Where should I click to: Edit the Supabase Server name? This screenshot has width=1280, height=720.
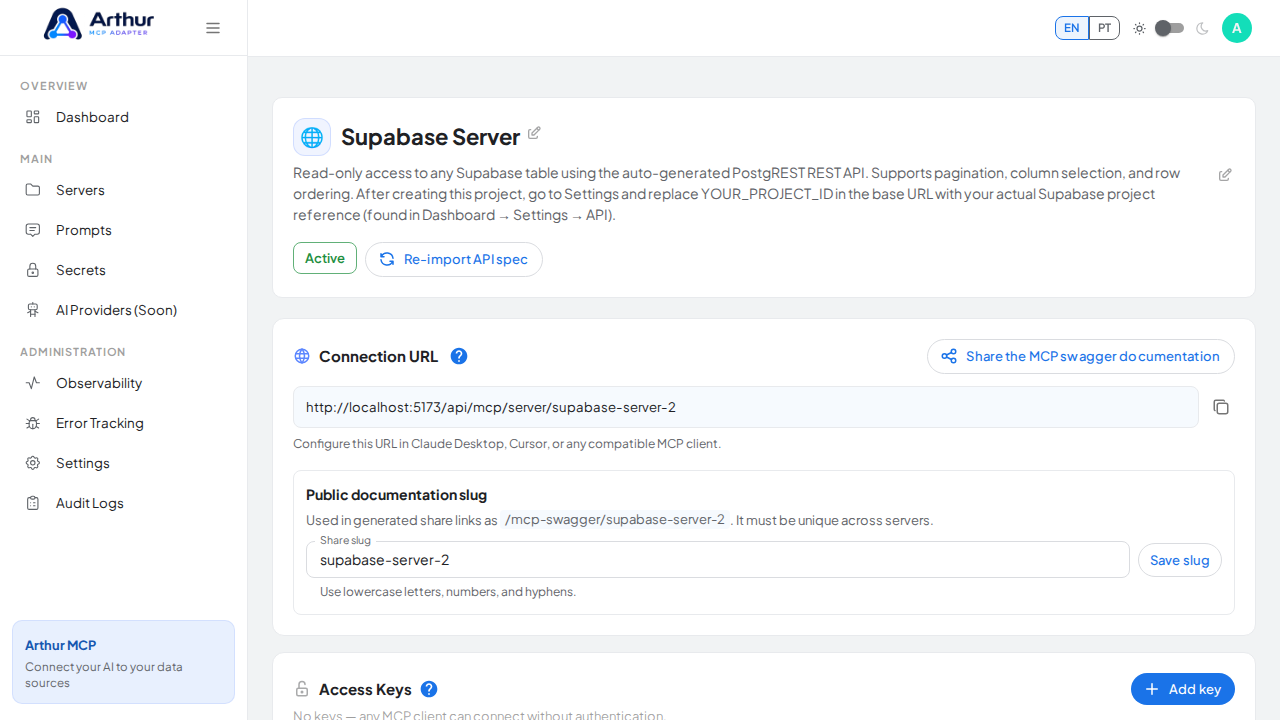point(534,133)
